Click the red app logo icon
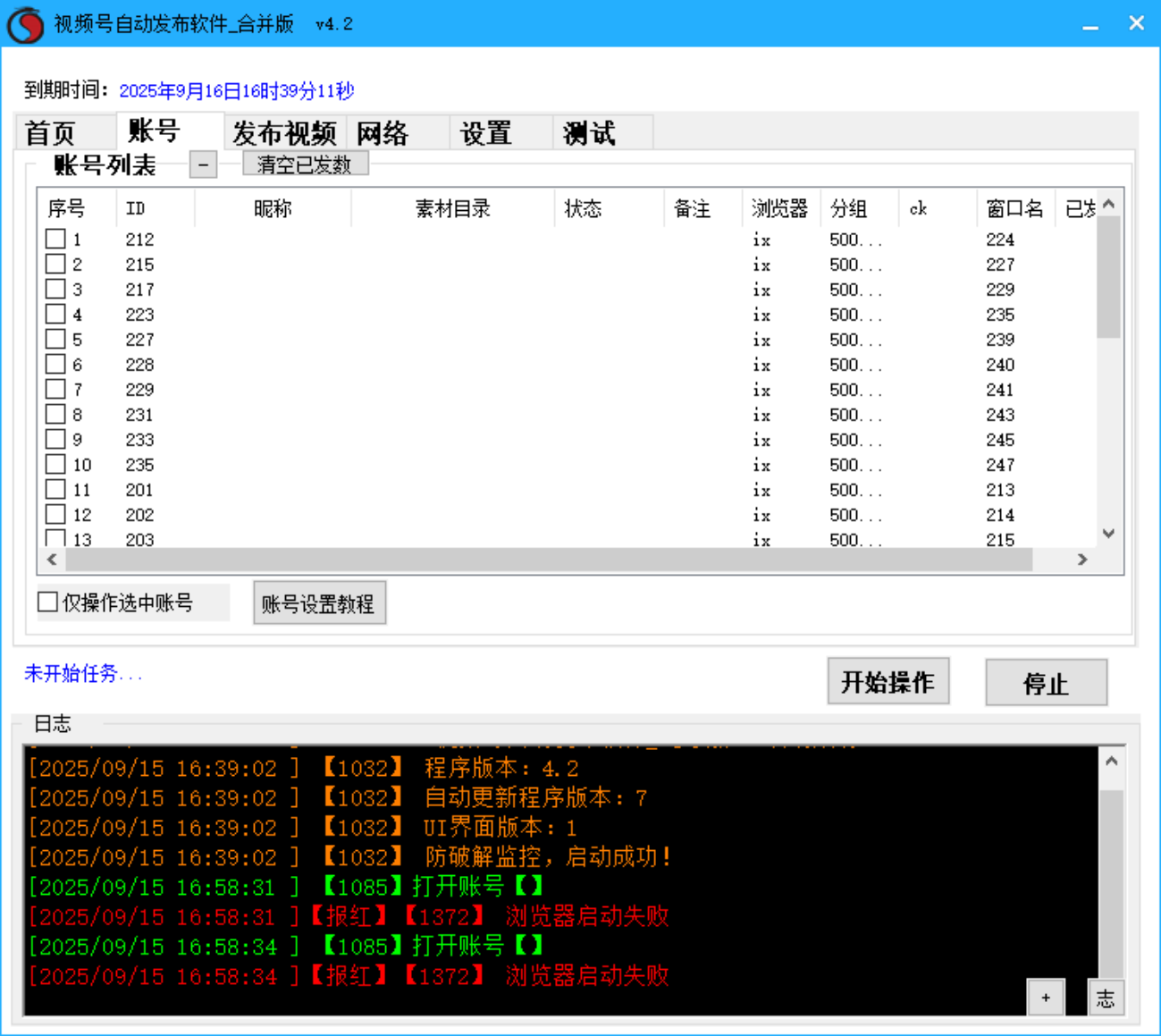The image size is (1161, 1036). 24,23
